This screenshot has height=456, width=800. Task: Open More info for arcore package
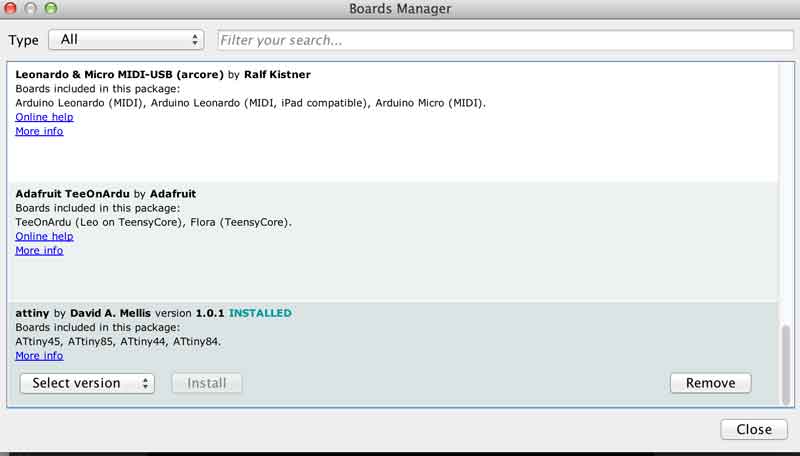pyautogui.click(x=39, y=131)
